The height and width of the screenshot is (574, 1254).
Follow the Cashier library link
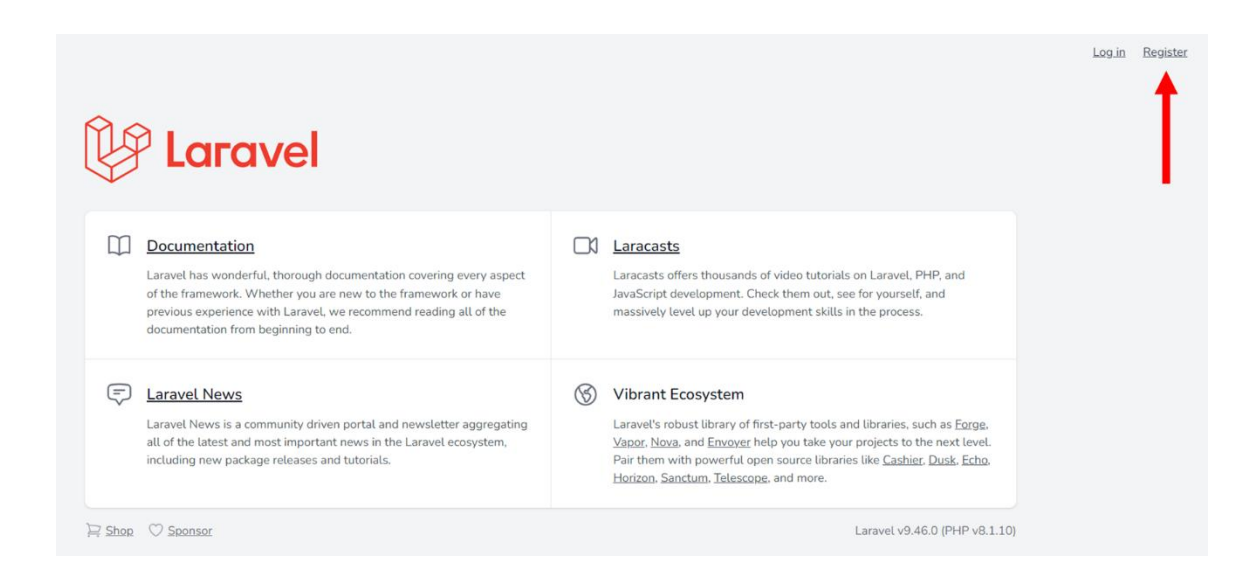point(902,460)
